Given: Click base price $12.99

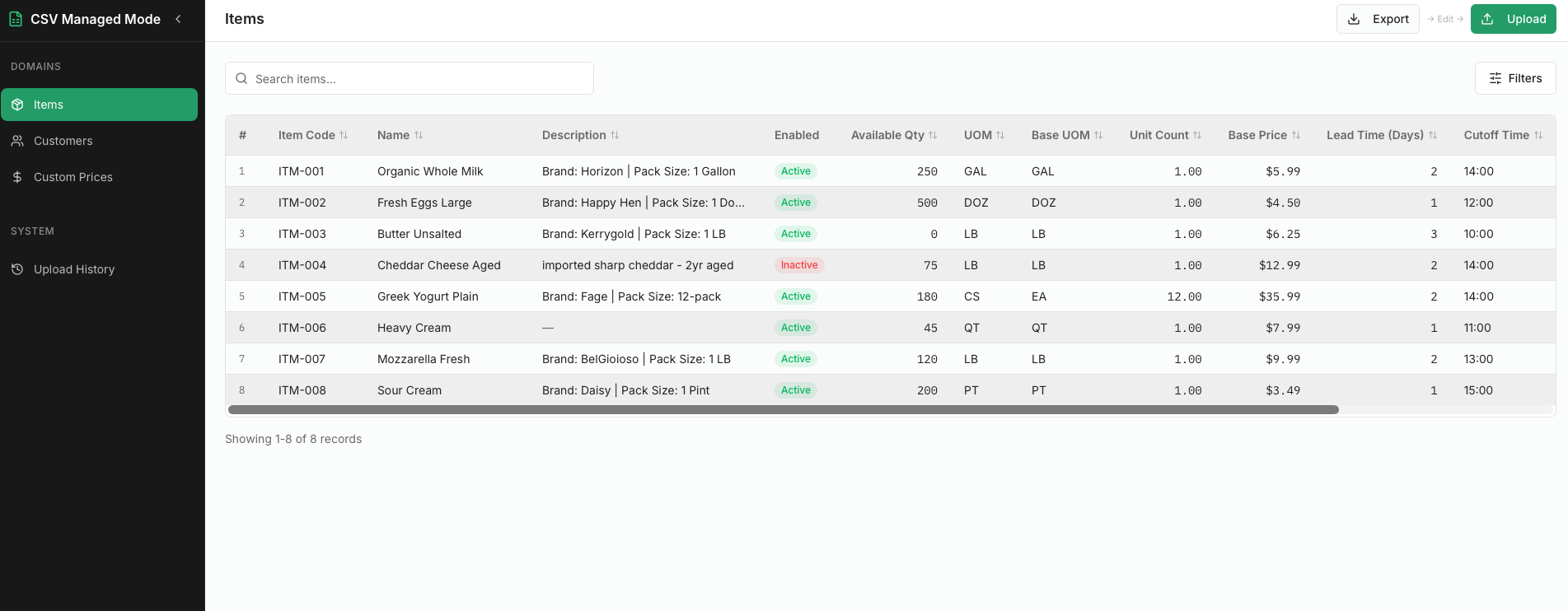Looking at the screenshot, I should [x=1280, y=265].
